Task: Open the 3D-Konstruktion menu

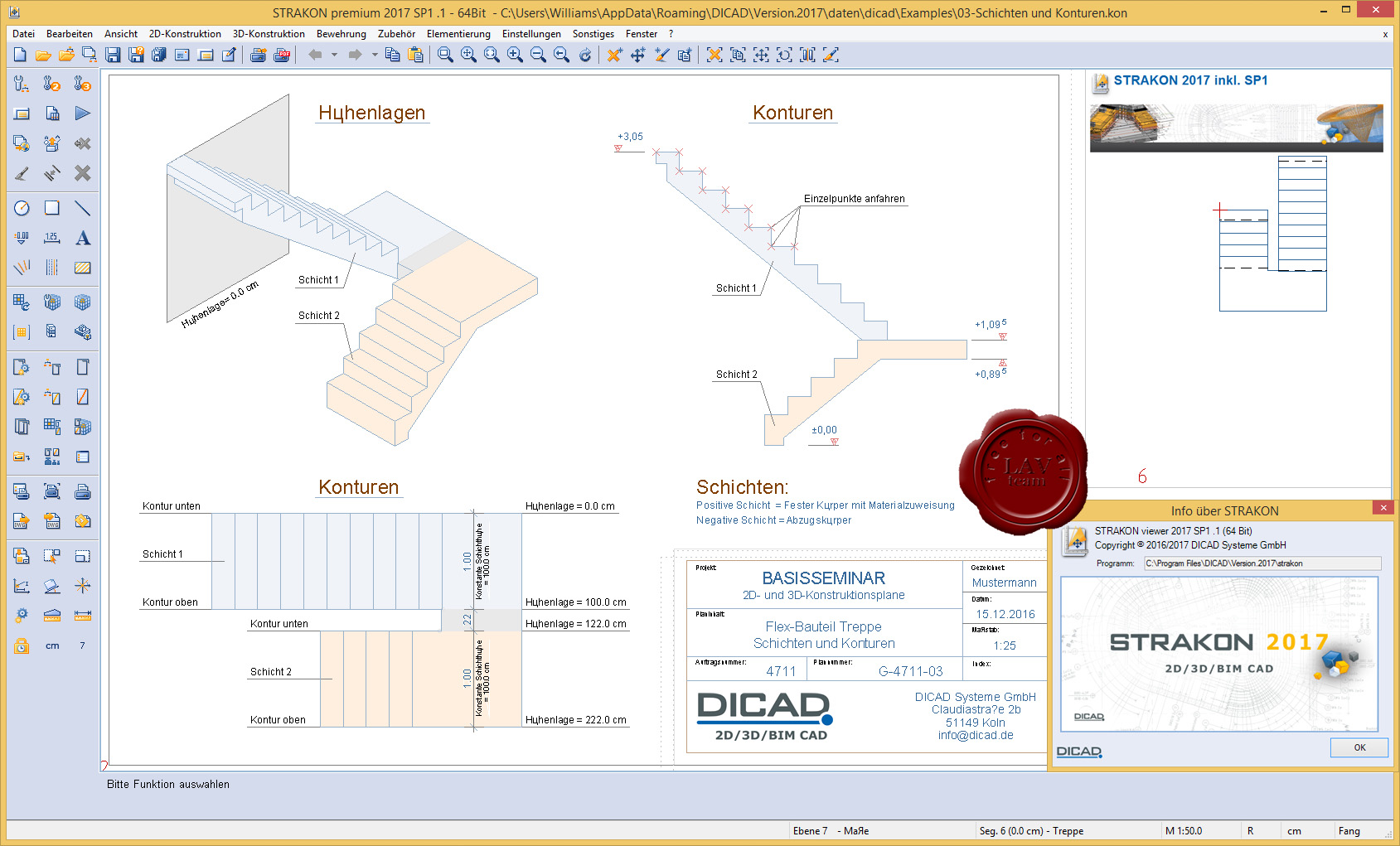Action: [x=269, y=34]
